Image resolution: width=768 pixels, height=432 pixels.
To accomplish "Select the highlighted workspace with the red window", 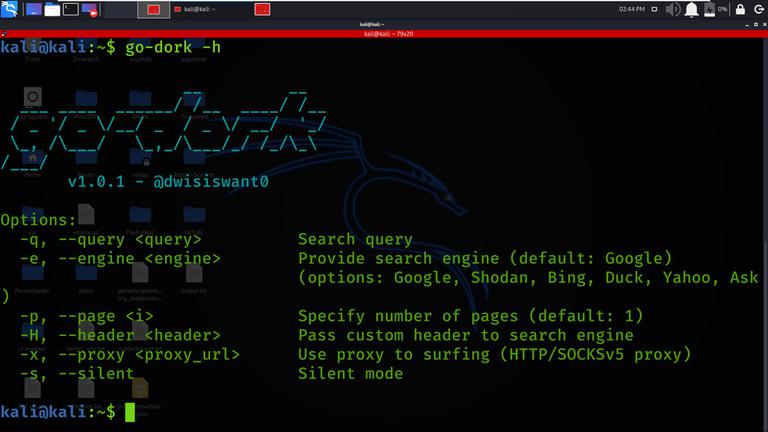I will point(153,9).
